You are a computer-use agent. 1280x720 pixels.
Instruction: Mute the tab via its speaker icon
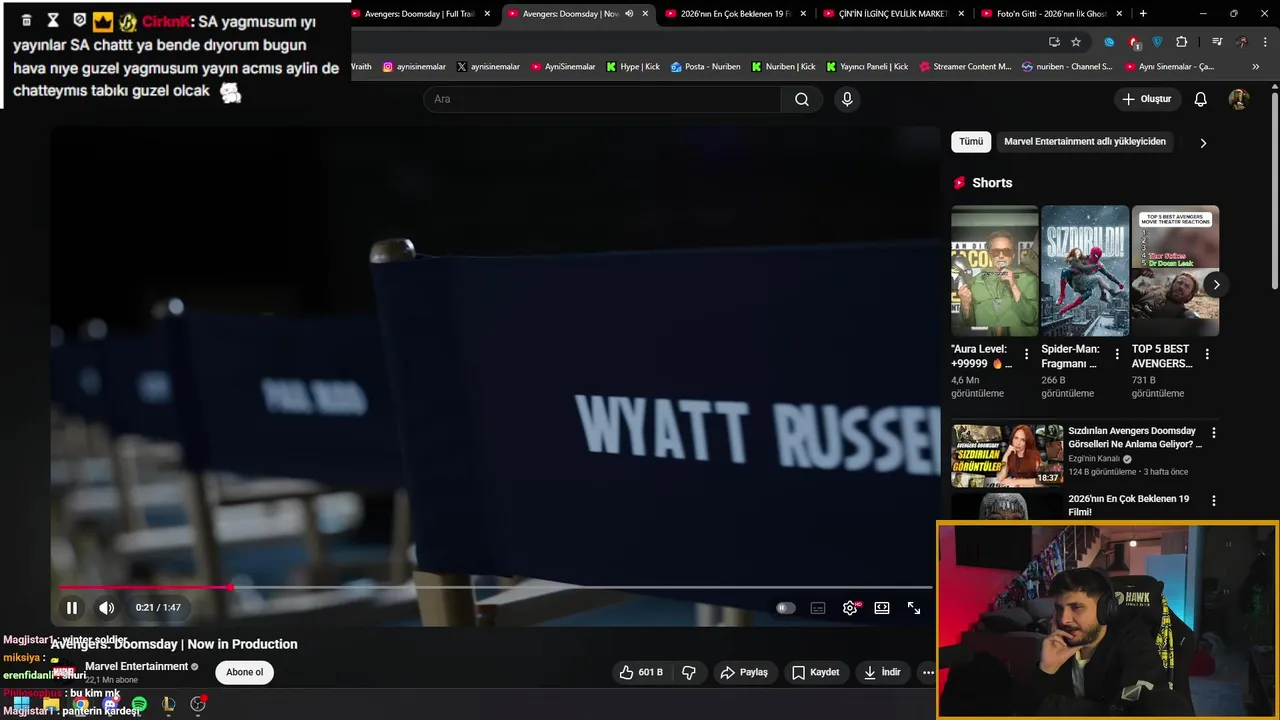(x=629, y=14)
